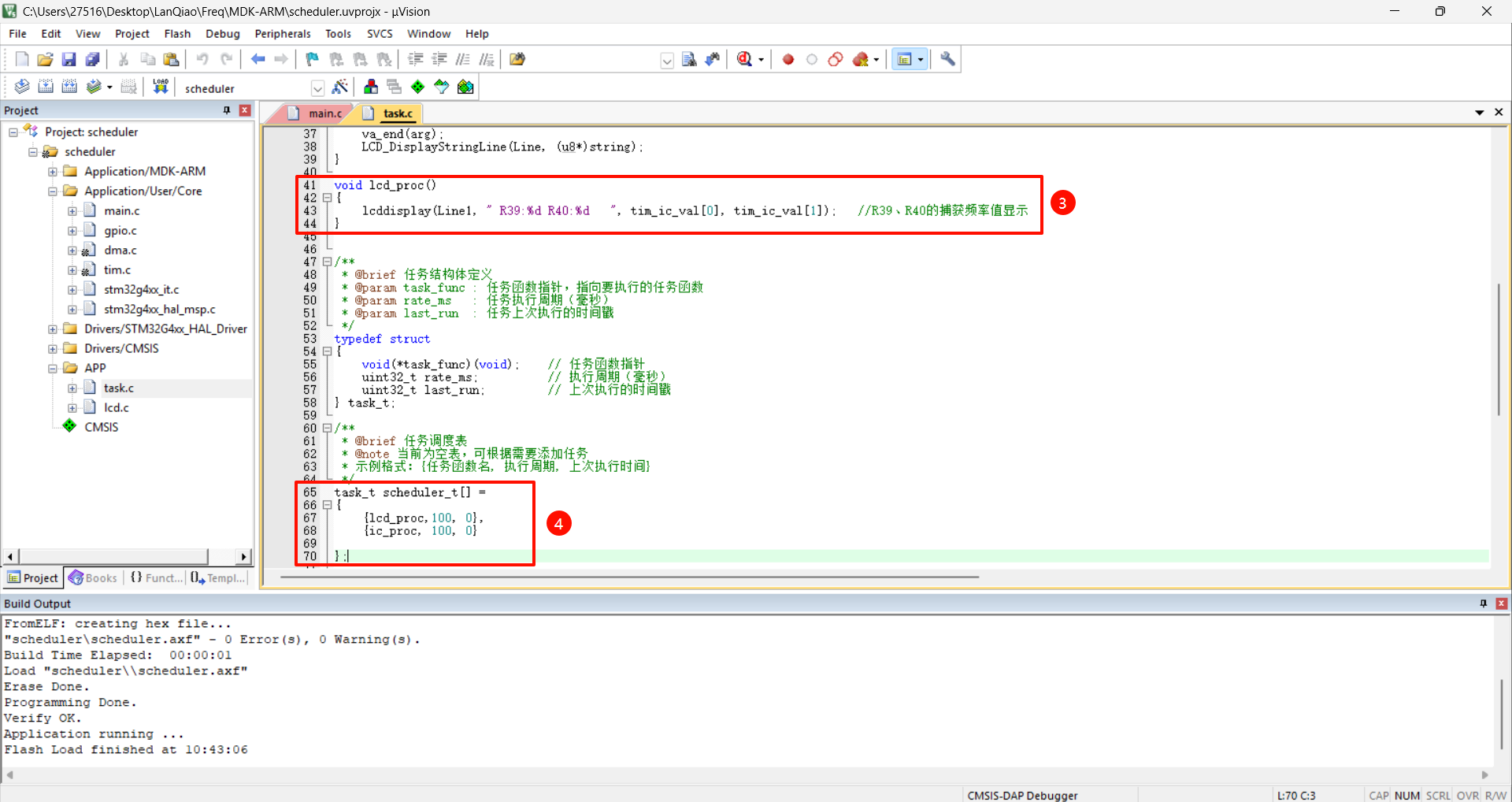This screenshot has width=1512, height=802.
Task: Click the Build target icon
Action: pyautogui.click(x=46, y=87)
